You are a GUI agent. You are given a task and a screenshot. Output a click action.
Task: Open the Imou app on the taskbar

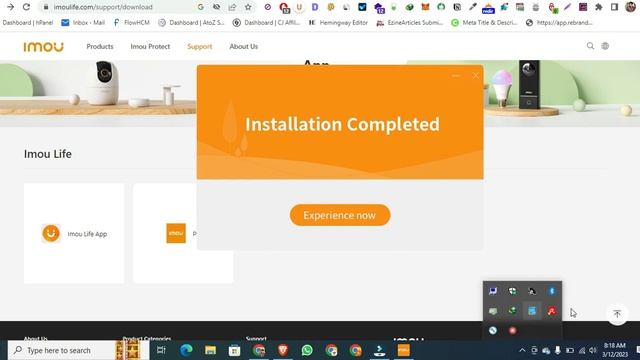click(x=404, y=350)
